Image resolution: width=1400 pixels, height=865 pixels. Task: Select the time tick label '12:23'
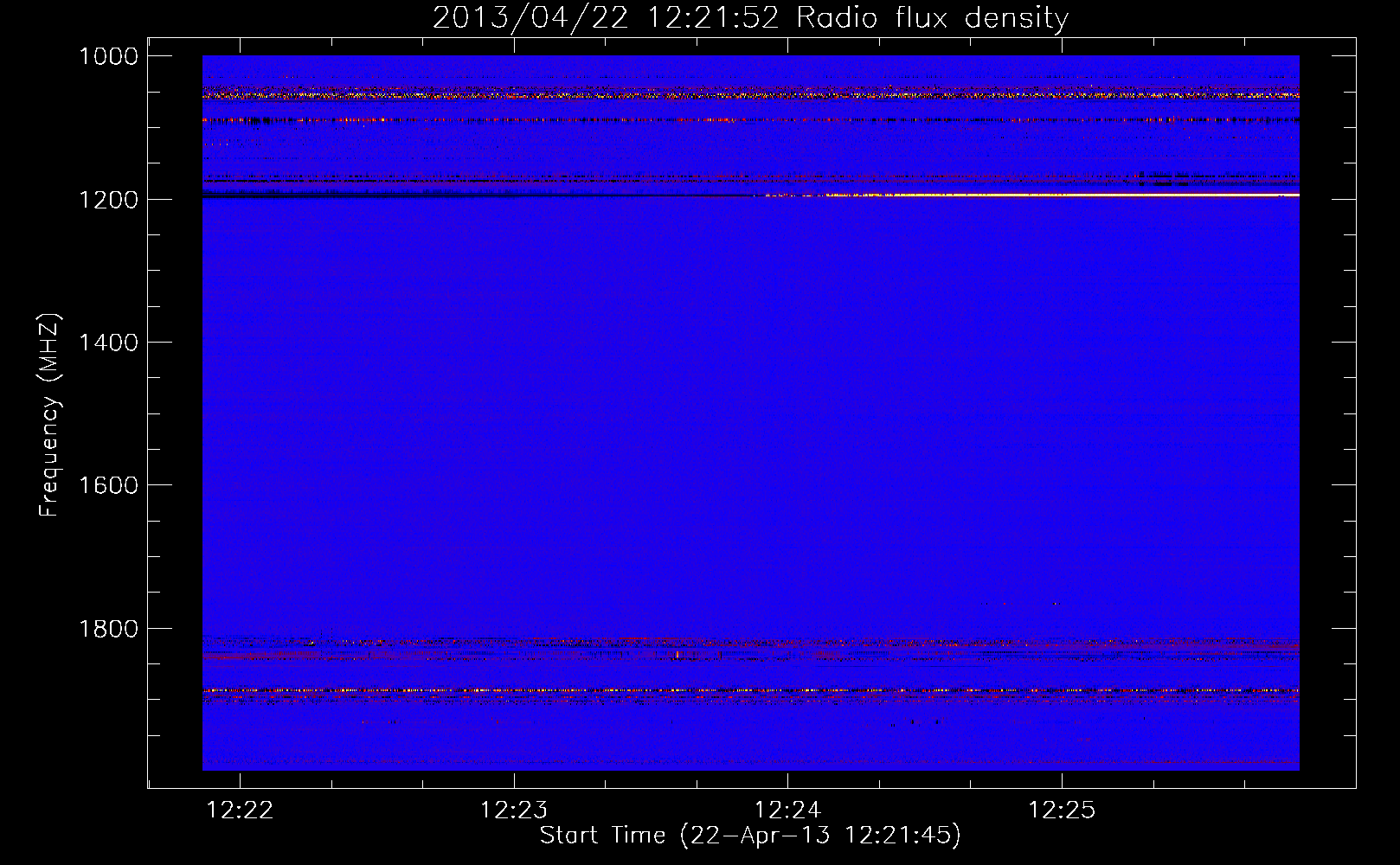pos(514,811)
